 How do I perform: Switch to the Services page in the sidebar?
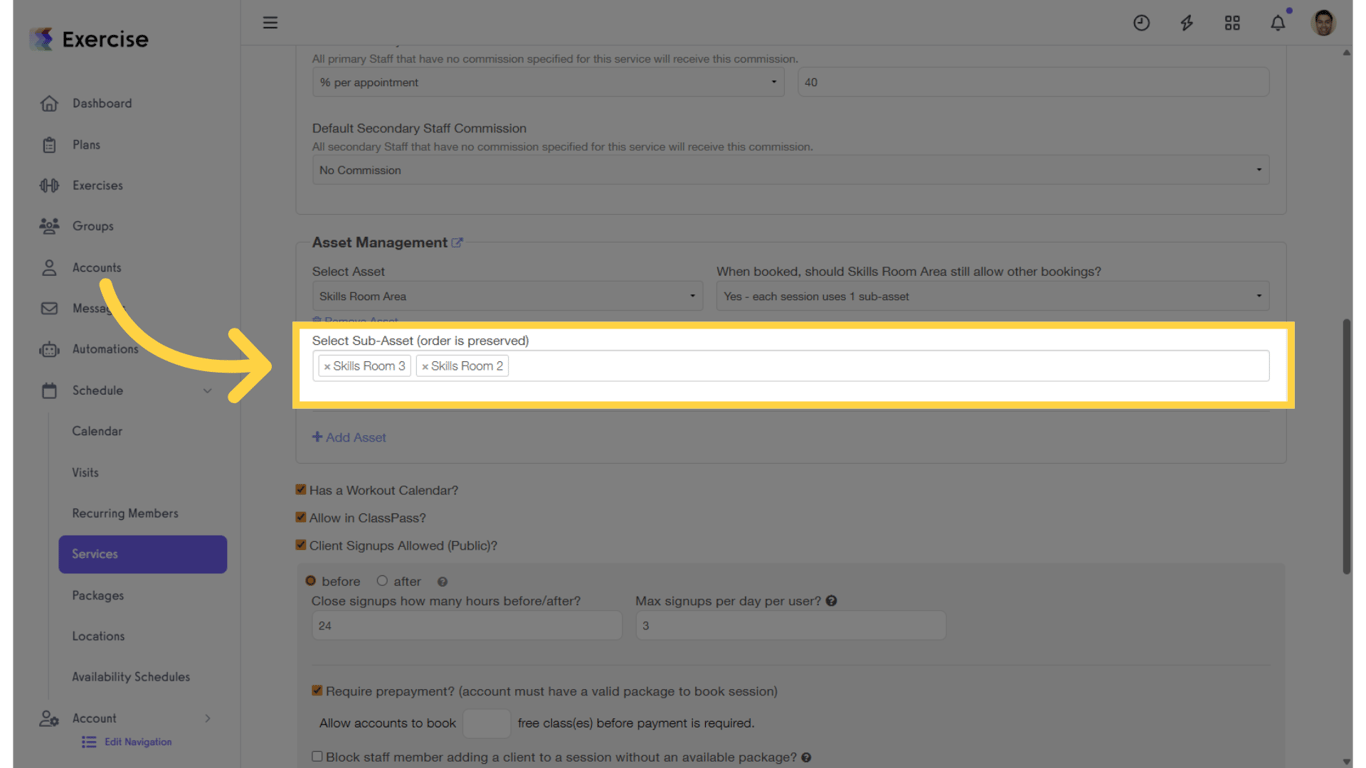[x=94, y=554]
